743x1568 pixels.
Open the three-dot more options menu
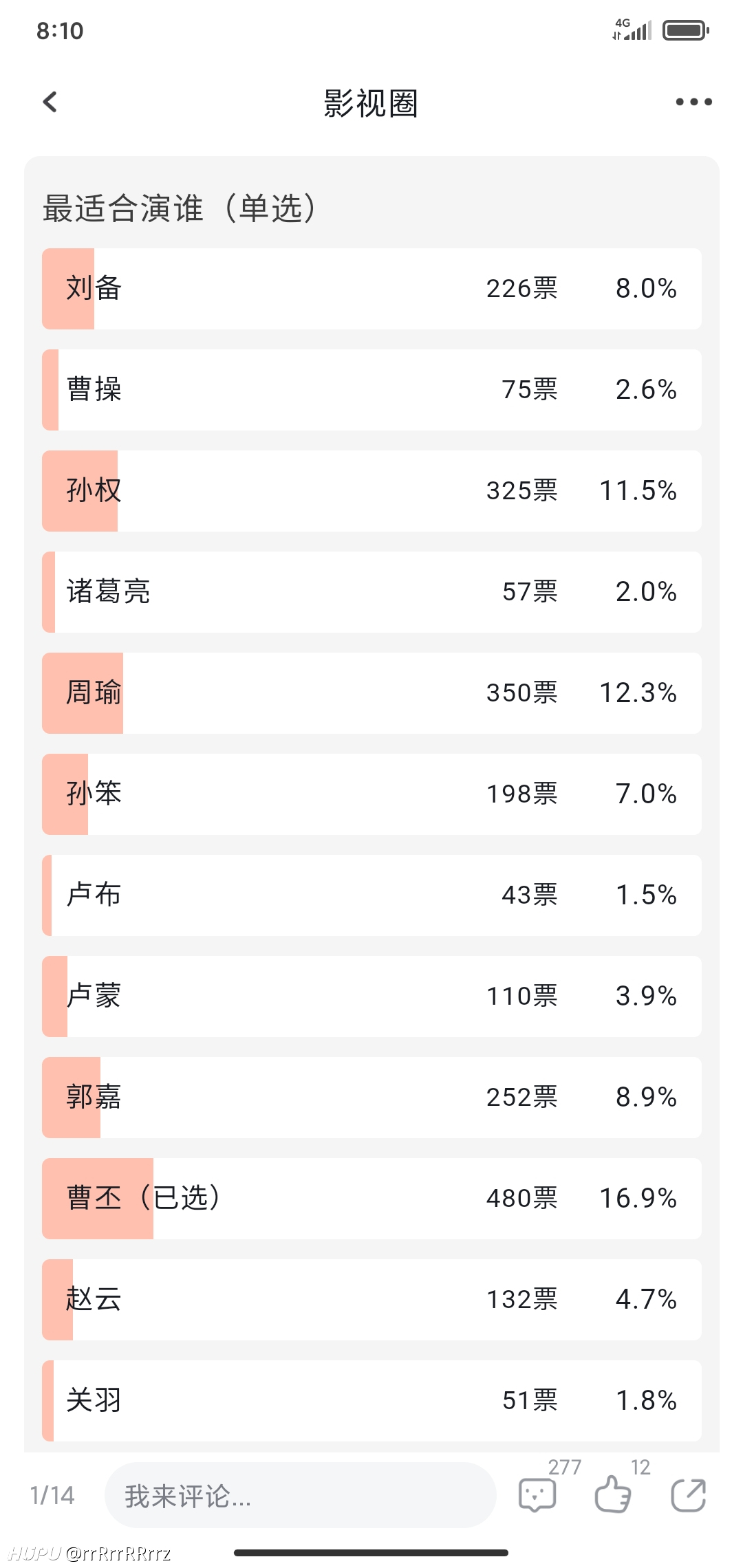click(693, 102)
